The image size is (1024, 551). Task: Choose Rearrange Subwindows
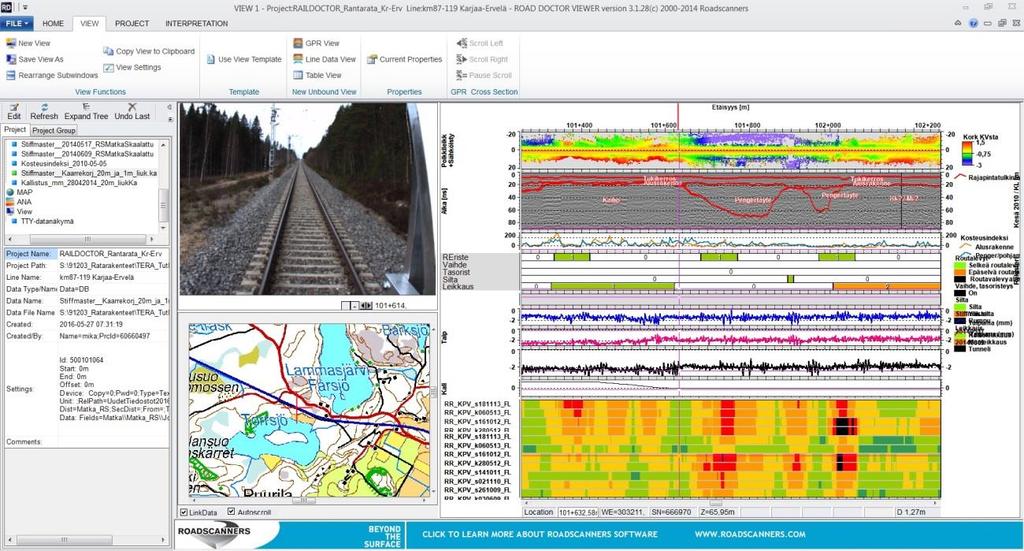[52, 75]
